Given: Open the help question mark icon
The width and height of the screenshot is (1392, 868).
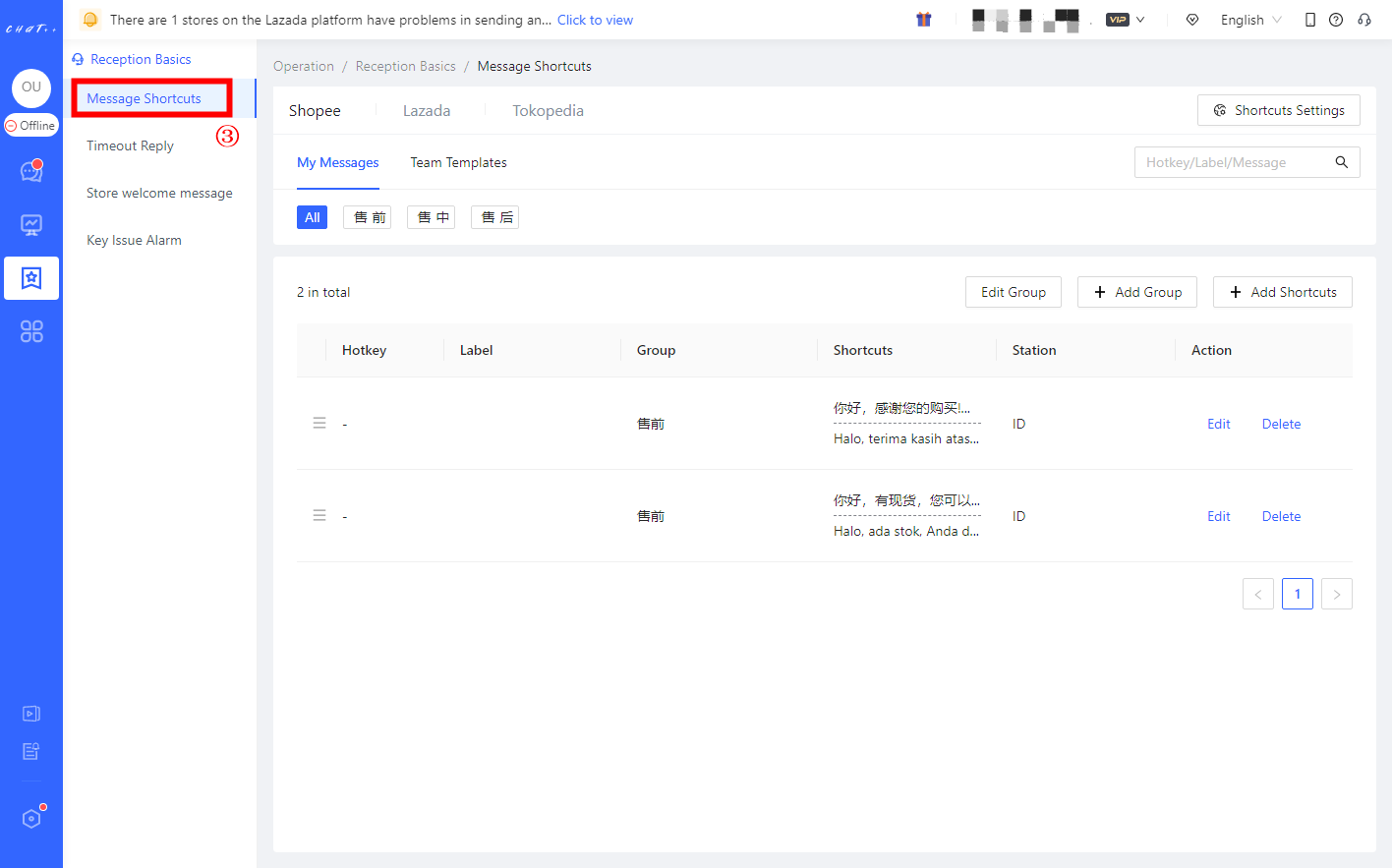Looking at the screenshot, I should [x=1336, y=20].
